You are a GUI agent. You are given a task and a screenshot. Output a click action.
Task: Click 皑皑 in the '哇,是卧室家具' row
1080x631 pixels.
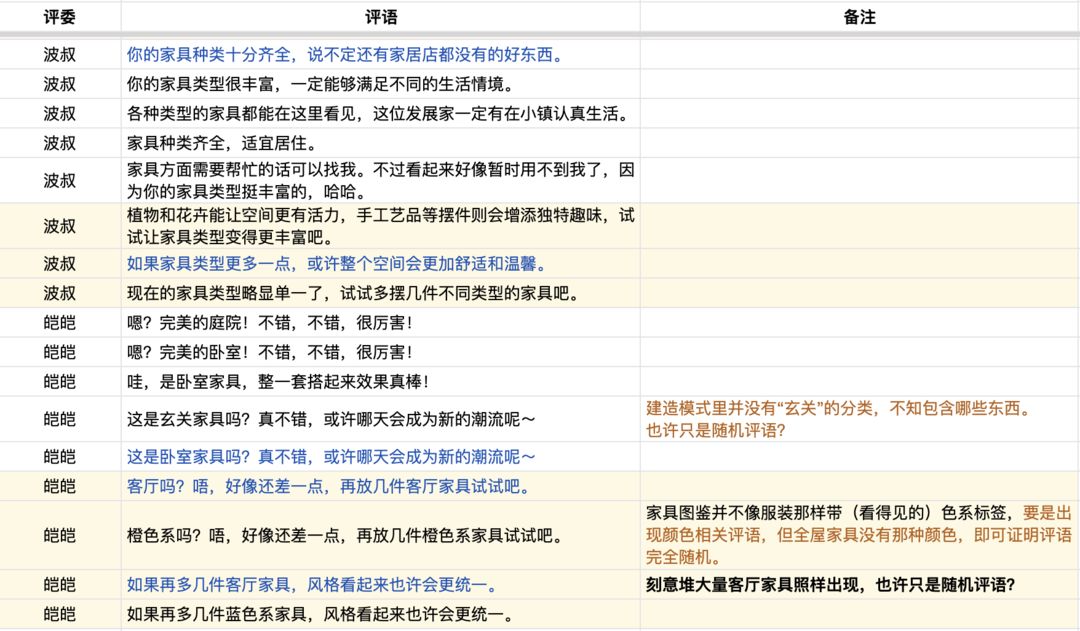point(60,382)
